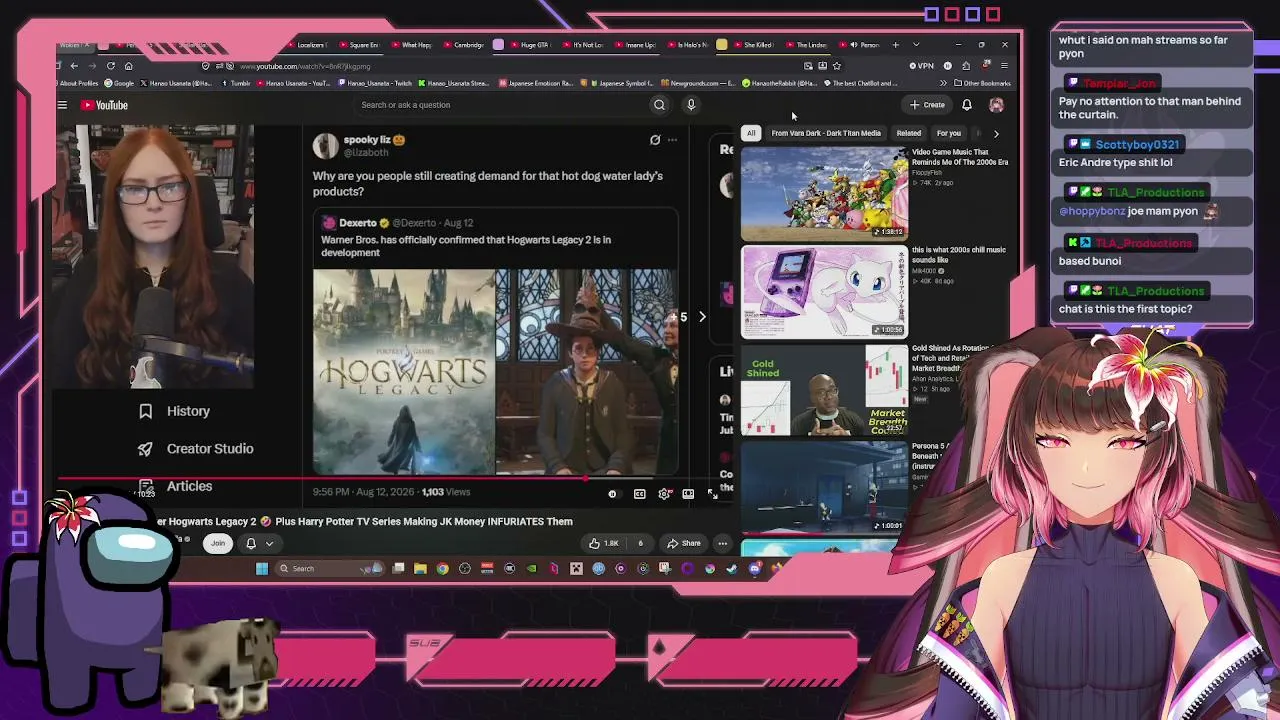Open Creator Studio in the sidebar

coord(196,449)
